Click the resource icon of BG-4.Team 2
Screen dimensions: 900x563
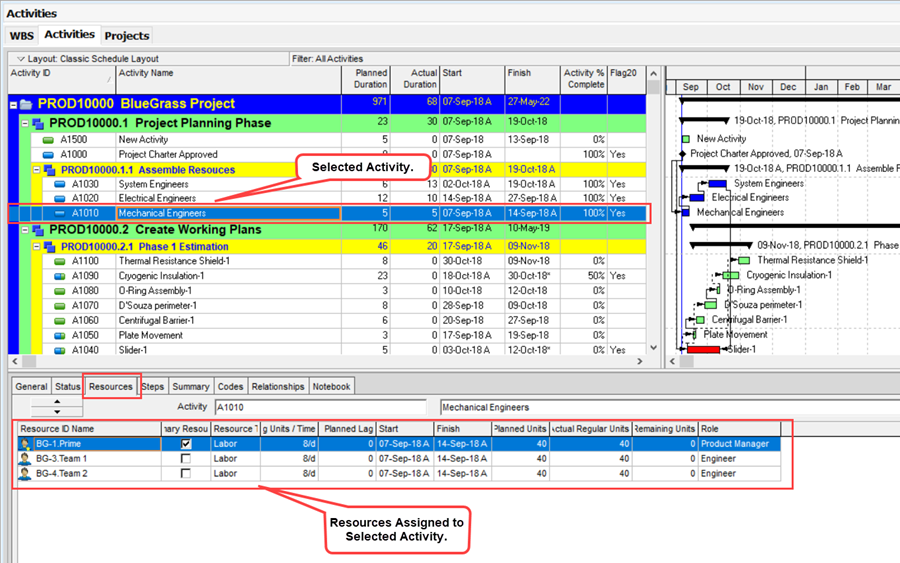click(25, 473)
